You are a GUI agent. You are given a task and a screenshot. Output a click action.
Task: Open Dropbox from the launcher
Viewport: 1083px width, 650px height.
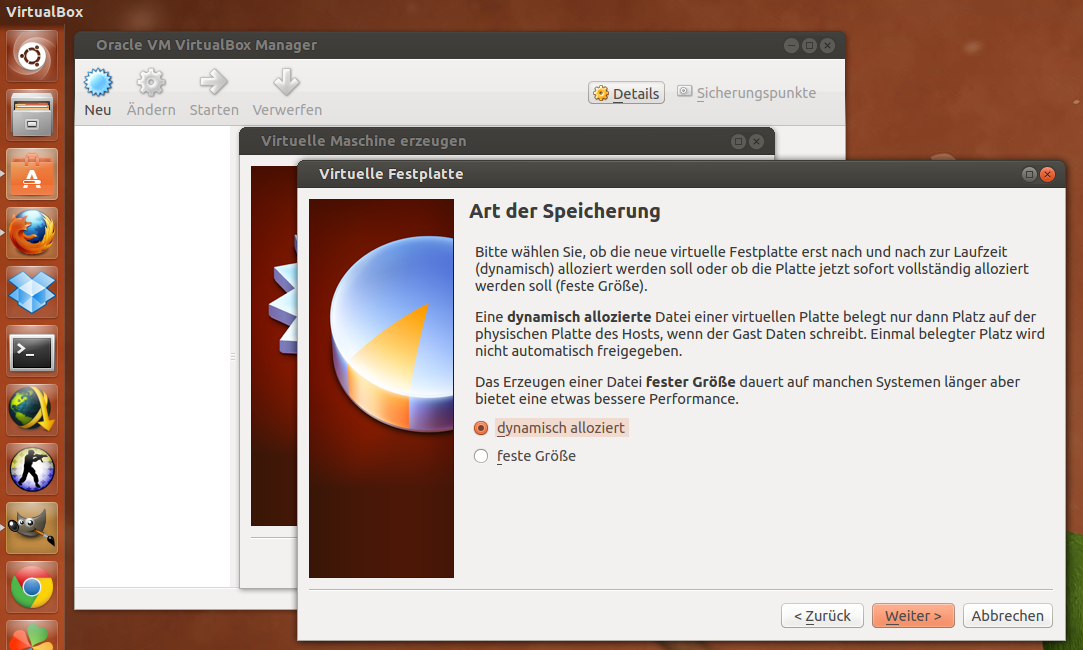pyautogui.click(x=32, y=292)
